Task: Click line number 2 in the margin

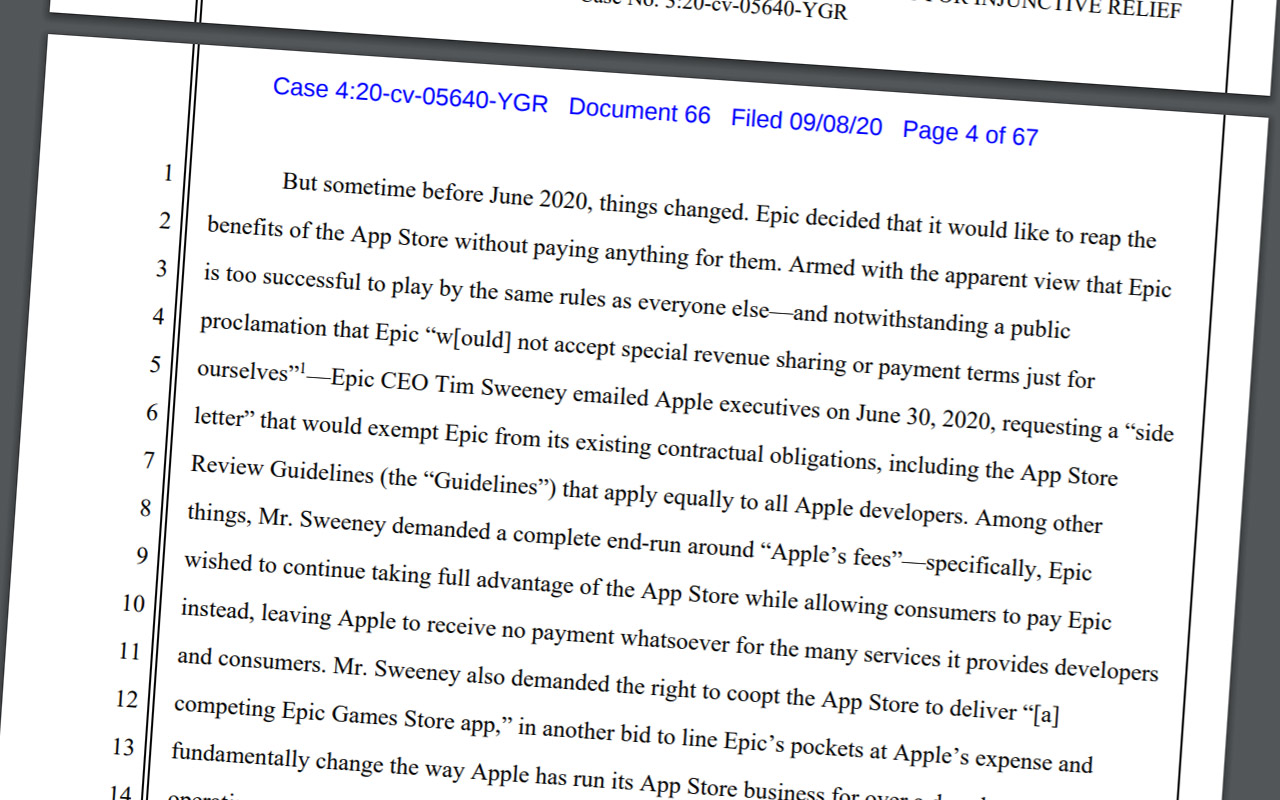Action: tap(164, 221)
